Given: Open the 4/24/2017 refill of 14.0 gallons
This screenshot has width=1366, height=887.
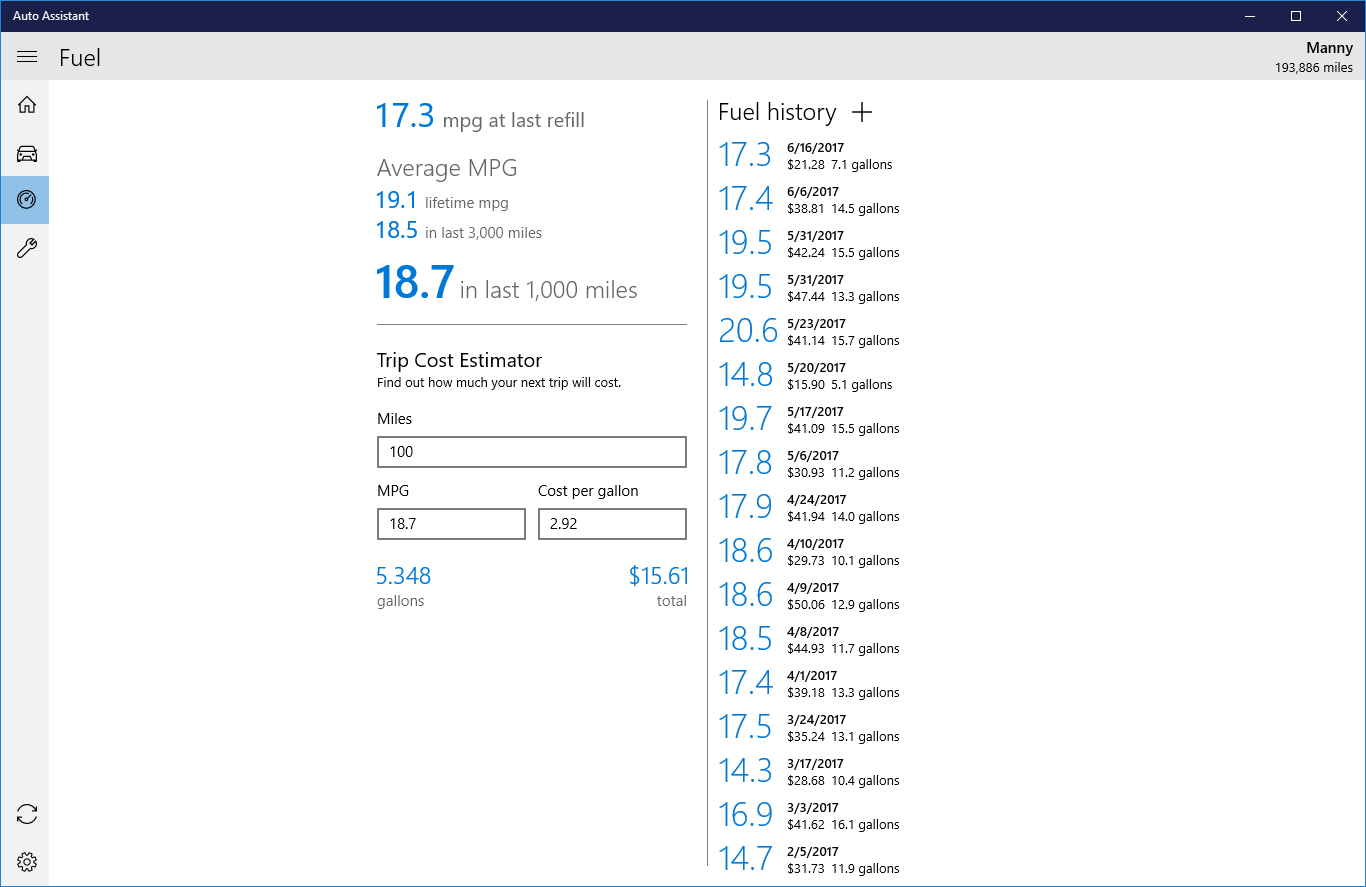Looking at the screenshot, I should 809,507.
